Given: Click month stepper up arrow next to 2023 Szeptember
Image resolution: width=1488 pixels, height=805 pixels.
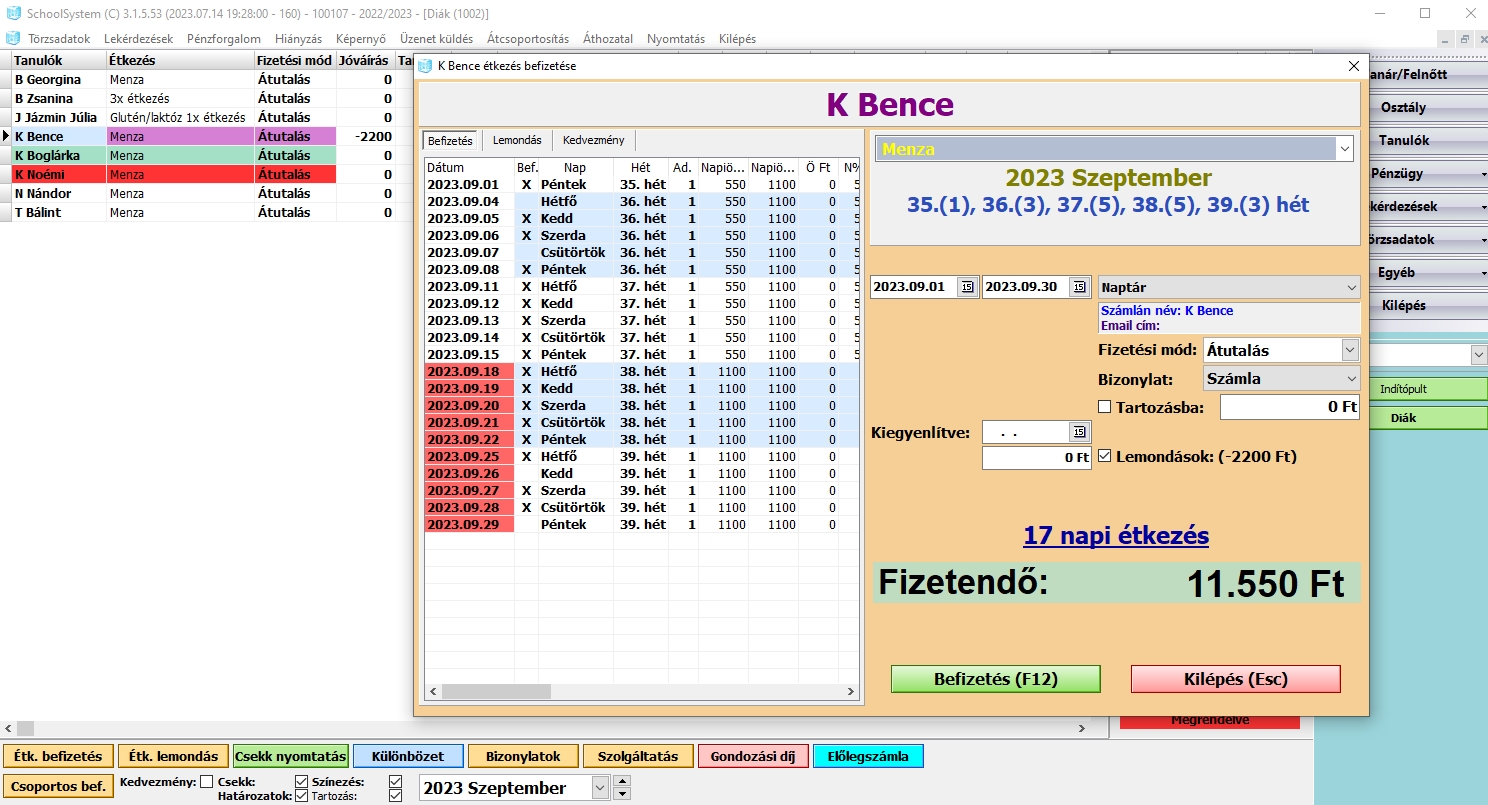Looking at the screenshot, I should coord(622,781).
